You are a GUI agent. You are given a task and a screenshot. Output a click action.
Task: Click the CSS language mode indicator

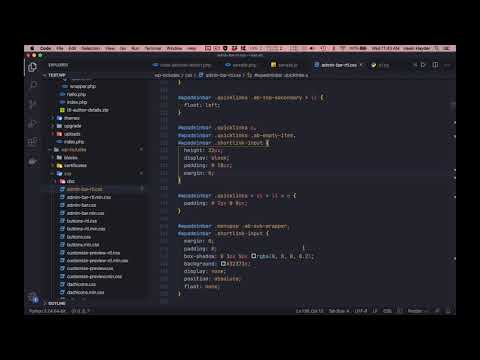(387, 311)
